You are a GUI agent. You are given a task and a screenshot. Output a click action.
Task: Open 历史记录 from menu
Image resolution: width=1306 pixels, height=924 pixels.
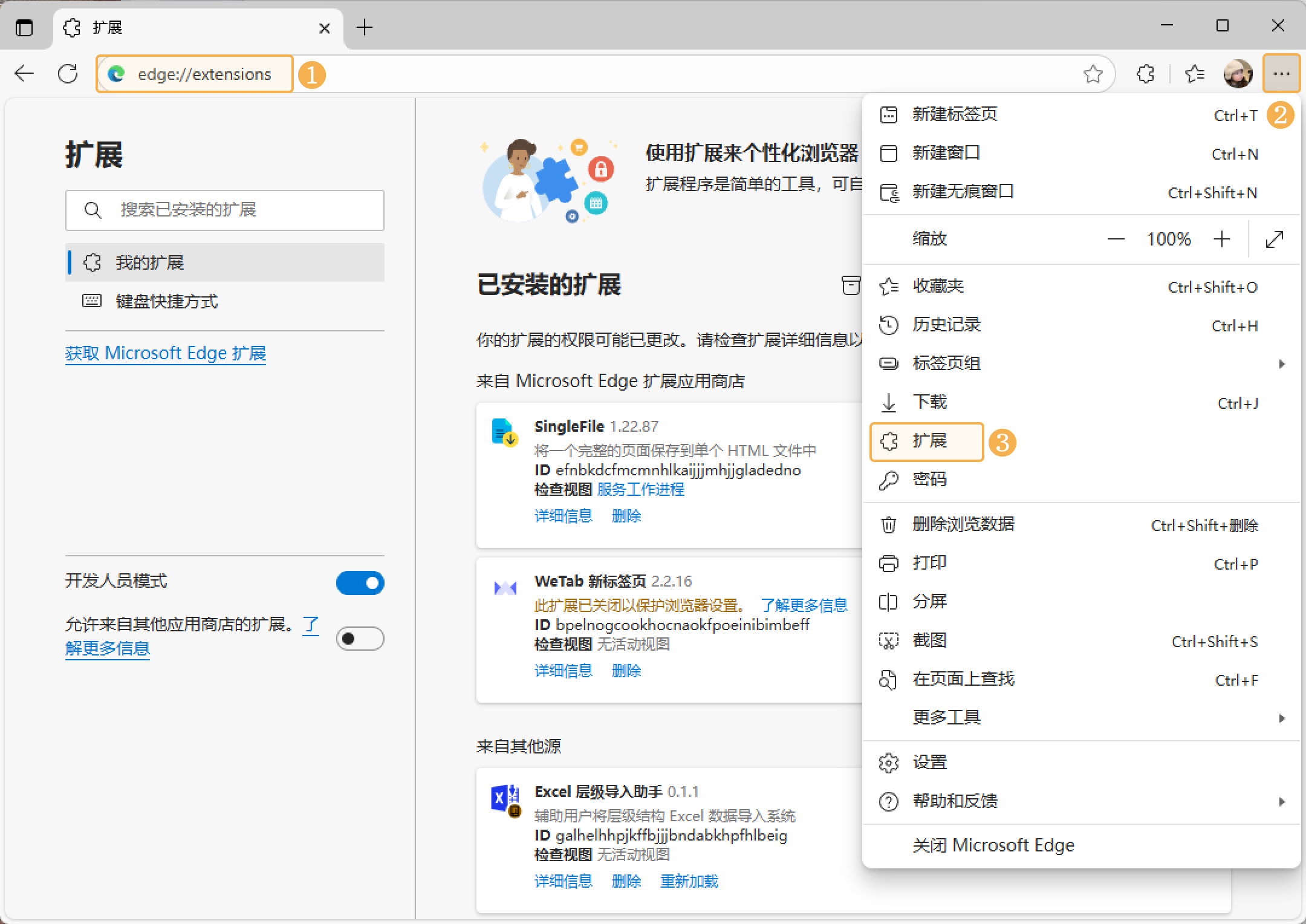(1081, 325)
